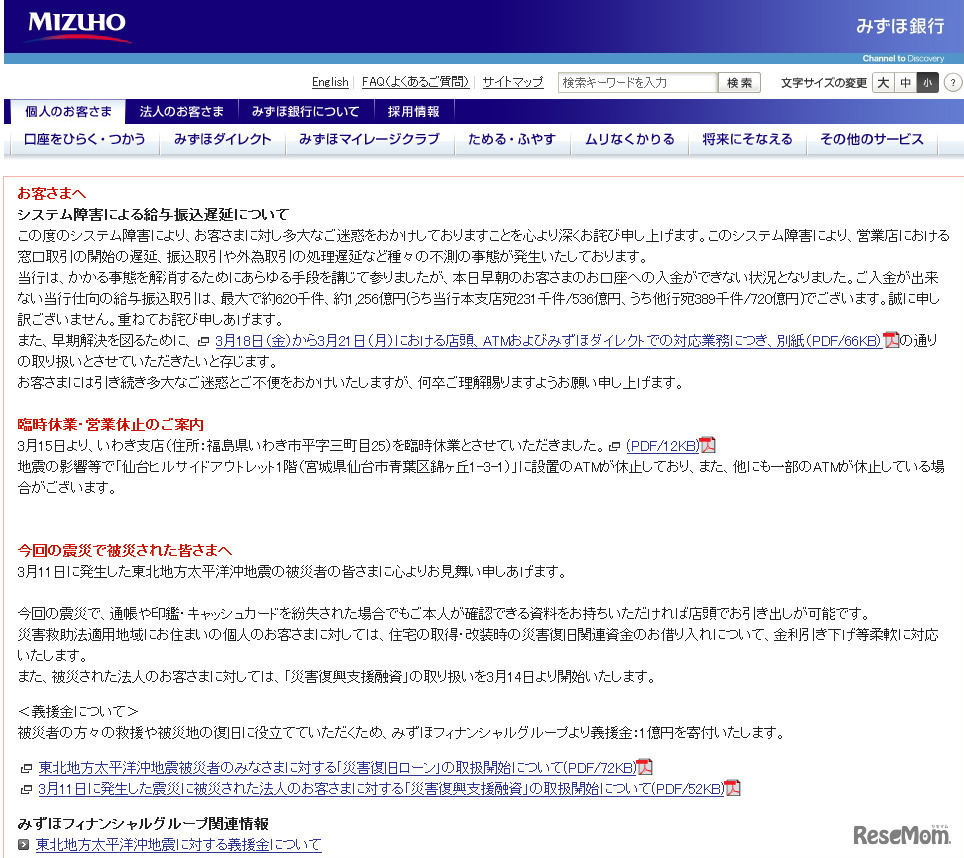Open 採用情報 tab

(414, 111)
